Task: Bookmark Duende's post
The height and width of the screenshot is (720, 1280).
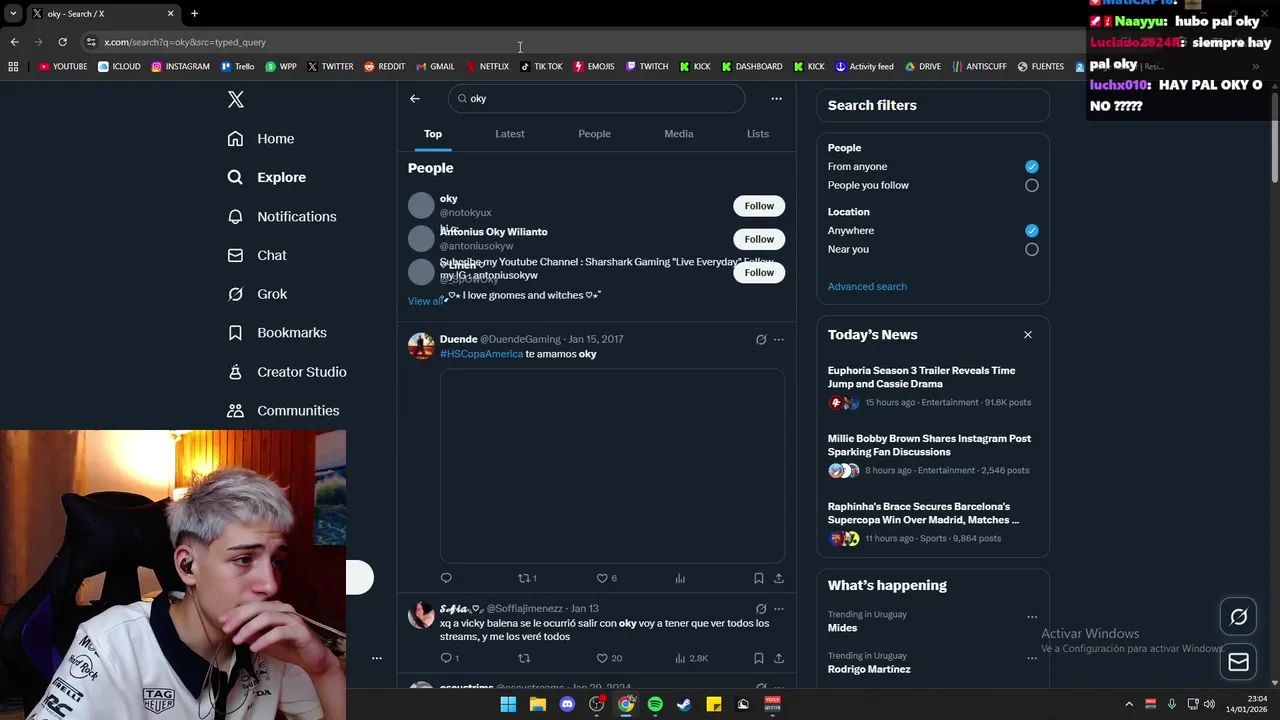Action: click(x=759, y=578)
